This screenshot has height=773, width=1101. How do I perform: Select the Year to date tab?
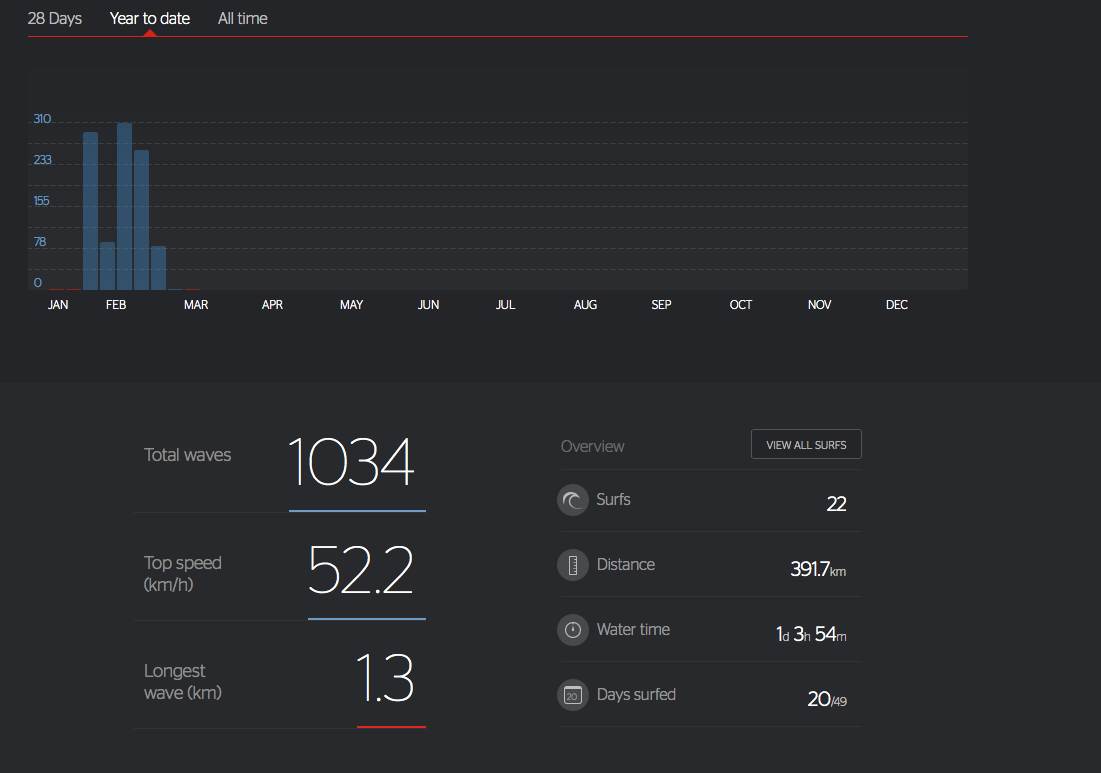click(x=150, y=18)
